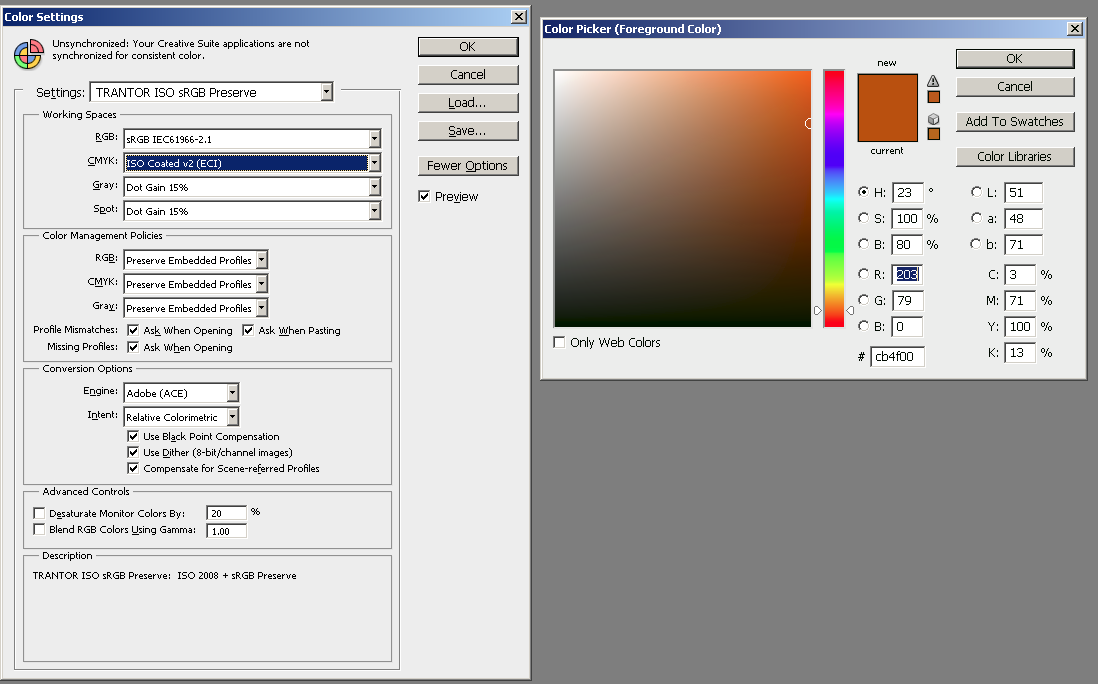The image size is (1098, 684).
Task: Click the new color preview swatch
Action: pos(887,90)
